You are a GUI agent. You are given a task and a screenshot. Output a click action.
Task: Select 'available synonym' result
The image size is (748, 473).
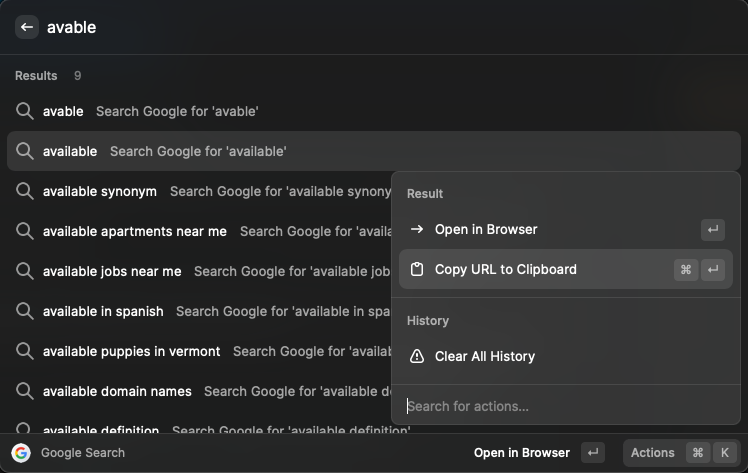tap(199, 191)
